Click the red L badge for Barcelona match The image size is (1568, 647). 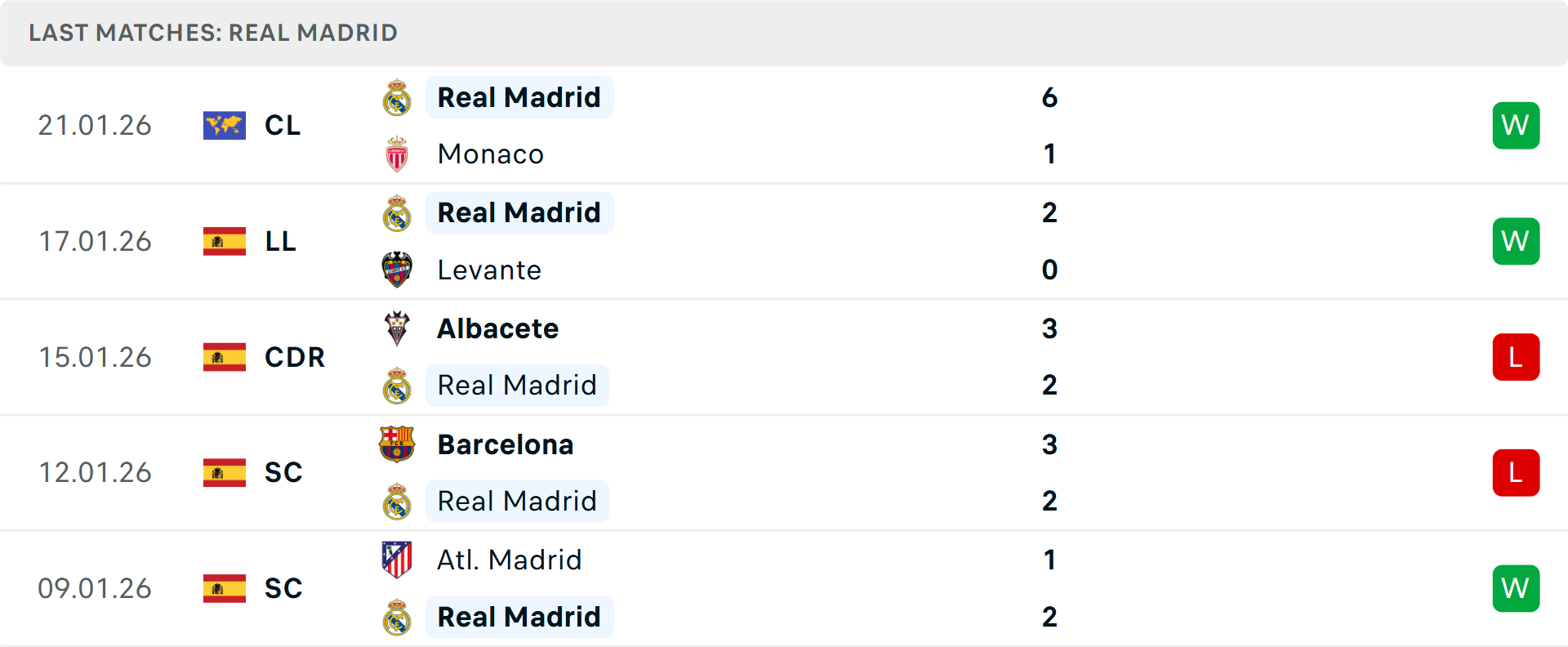coord(1516,473)
